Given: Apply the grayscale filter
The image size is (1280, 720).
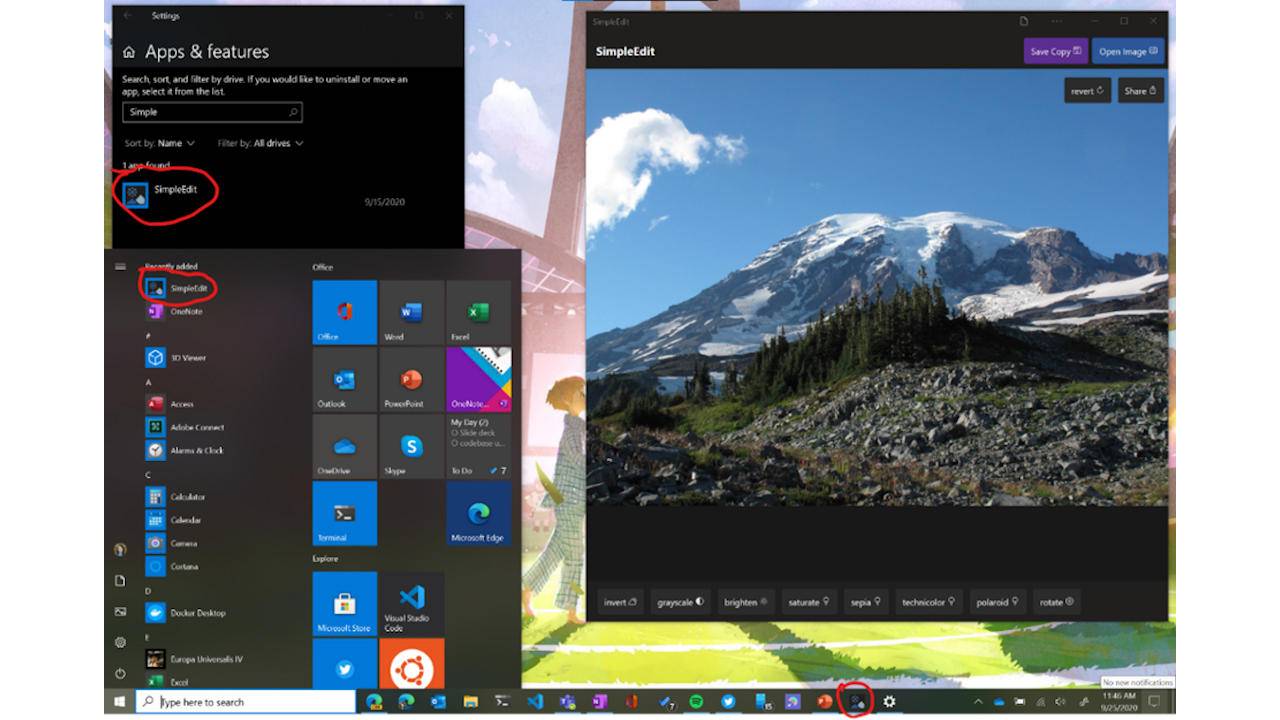Looking at the screenshot, I should pos(681,602).
